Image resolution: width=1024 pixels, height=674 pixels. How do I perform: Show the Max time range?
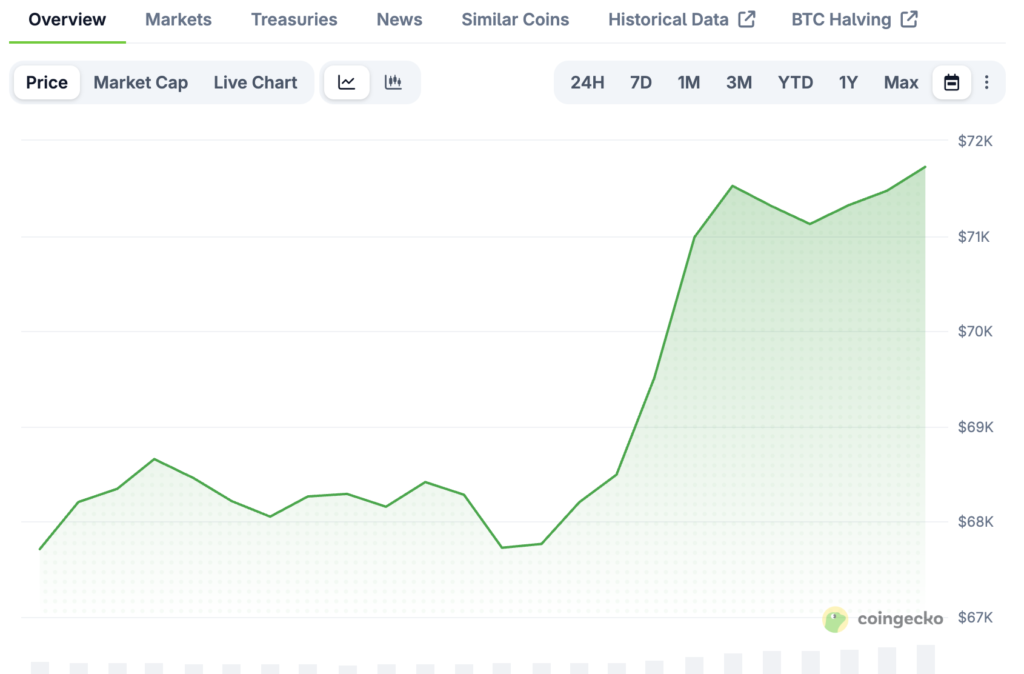[x=900, y=83]
